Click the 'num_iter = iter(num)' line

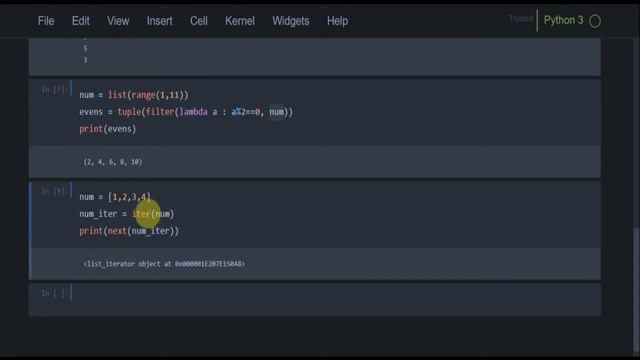[x=127, y=214]
